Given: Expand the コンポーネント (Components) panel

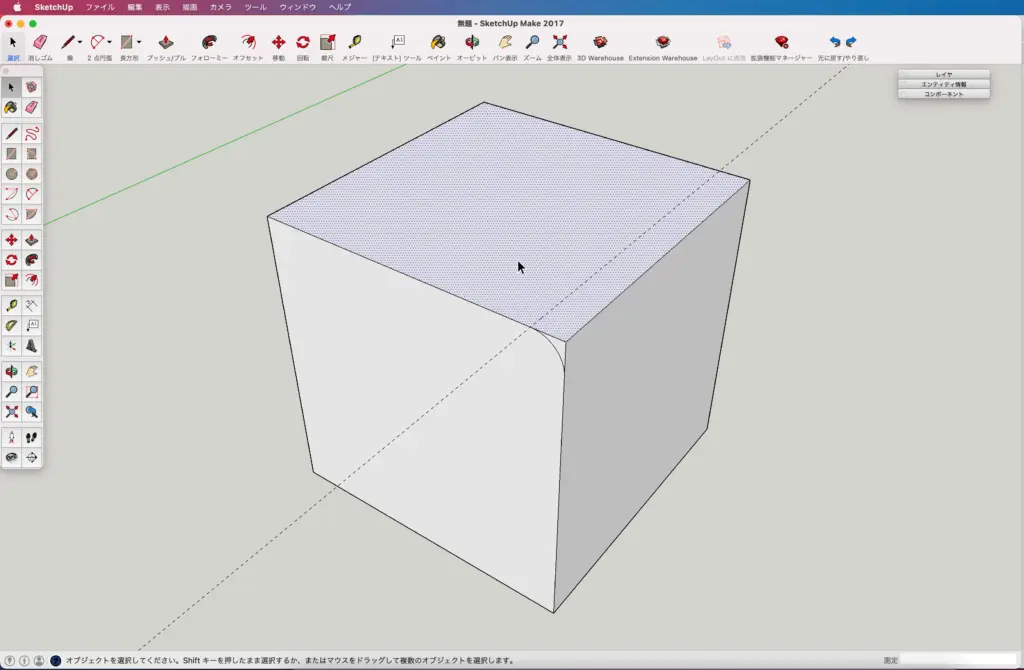Looking at the screenshot, I should 944,94.
